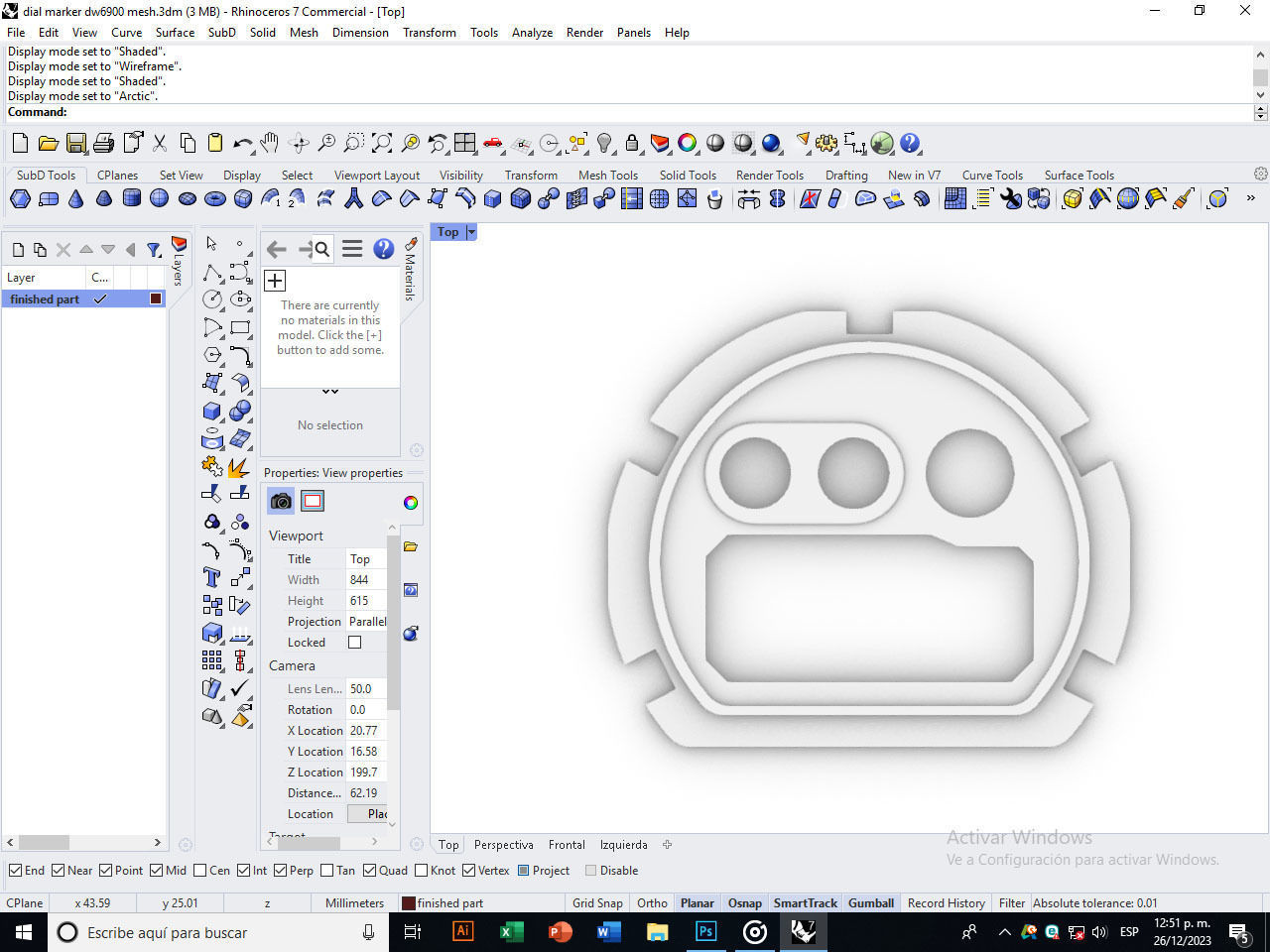The width and height of the screenshot is (1270, 952).
Task: Check the Locked viewport checkbox
Action: 354,643
